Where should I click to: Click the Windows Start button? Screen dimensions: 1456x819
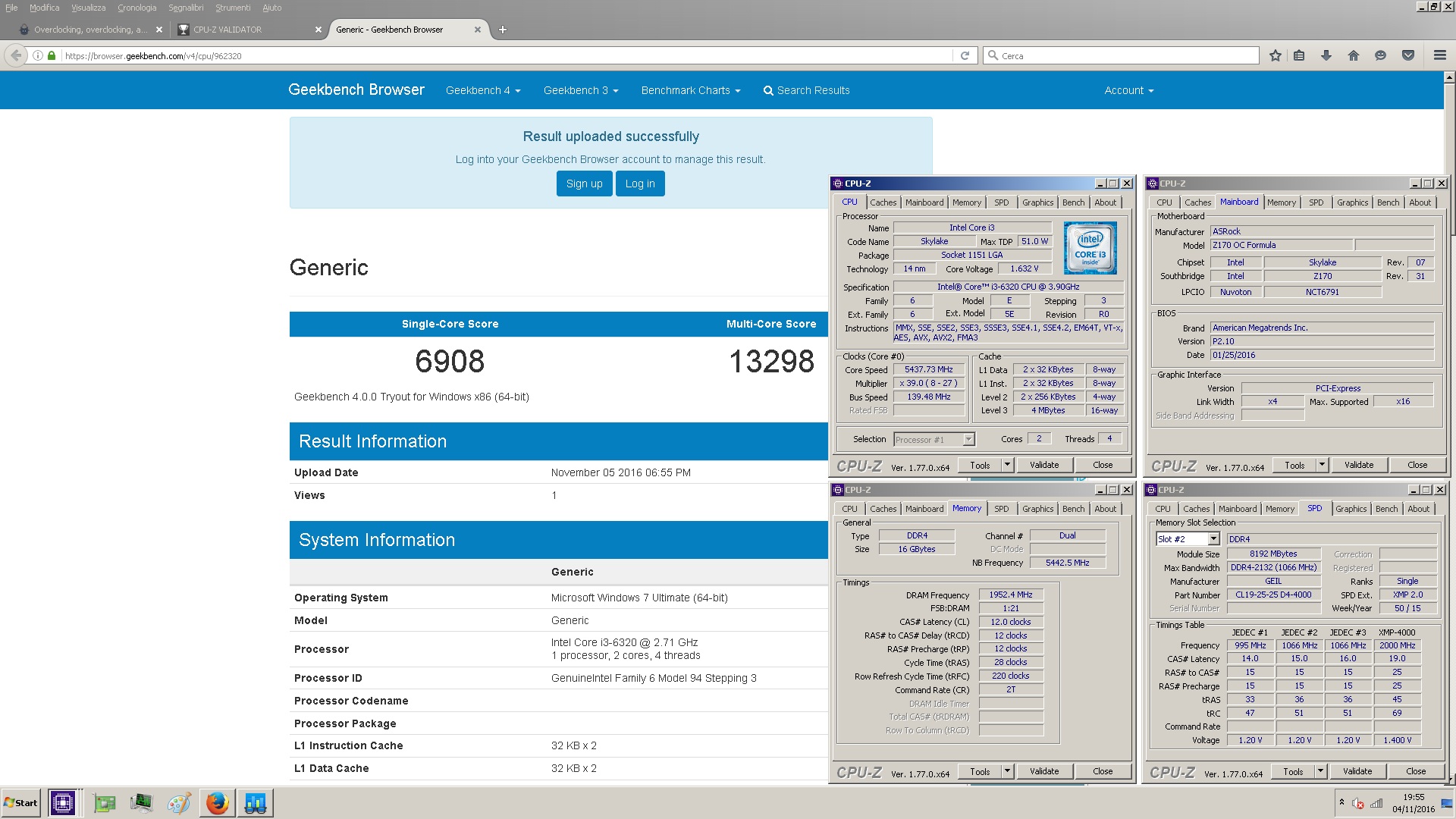[x=21, y=802]
